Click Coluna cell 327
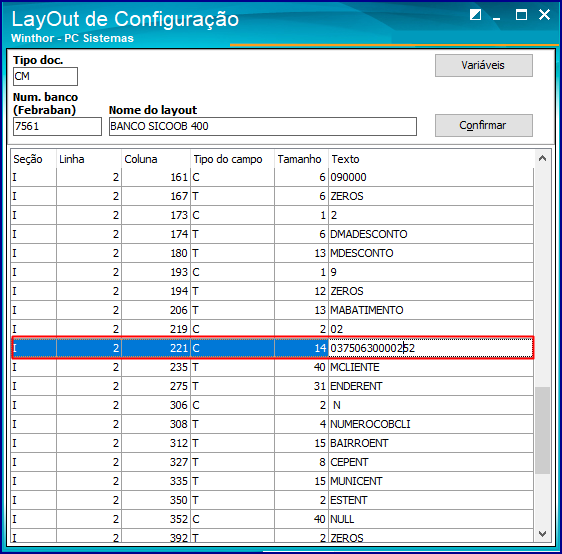Image resolution: width=562 pixels, height=554 pixels. coord(156,462)
